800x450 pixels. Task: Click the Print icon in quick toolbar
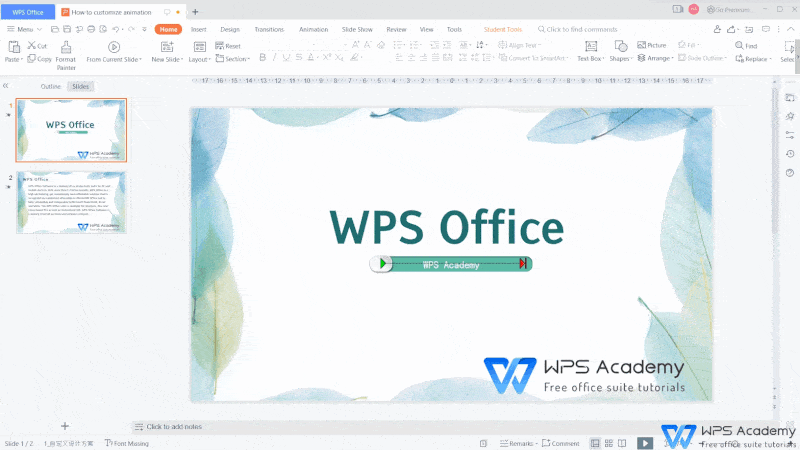pos(91,29)
